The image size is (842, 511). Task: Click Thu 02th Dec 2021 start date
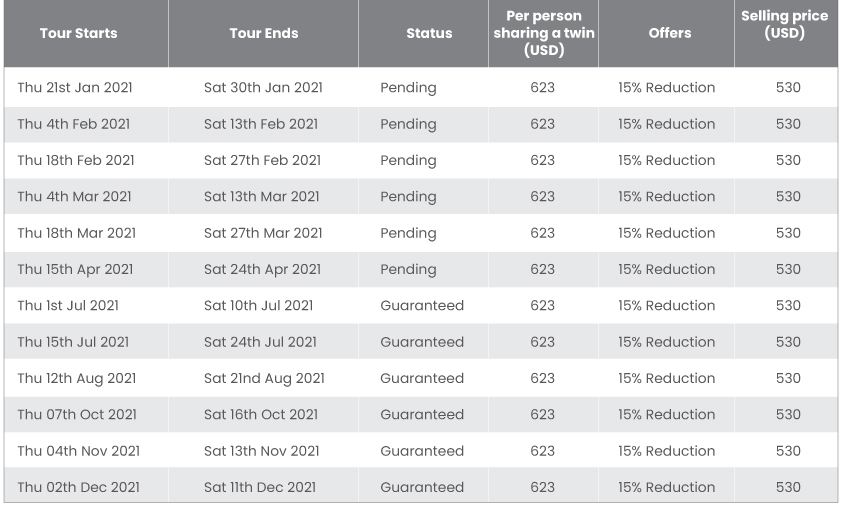click(78, 487)
